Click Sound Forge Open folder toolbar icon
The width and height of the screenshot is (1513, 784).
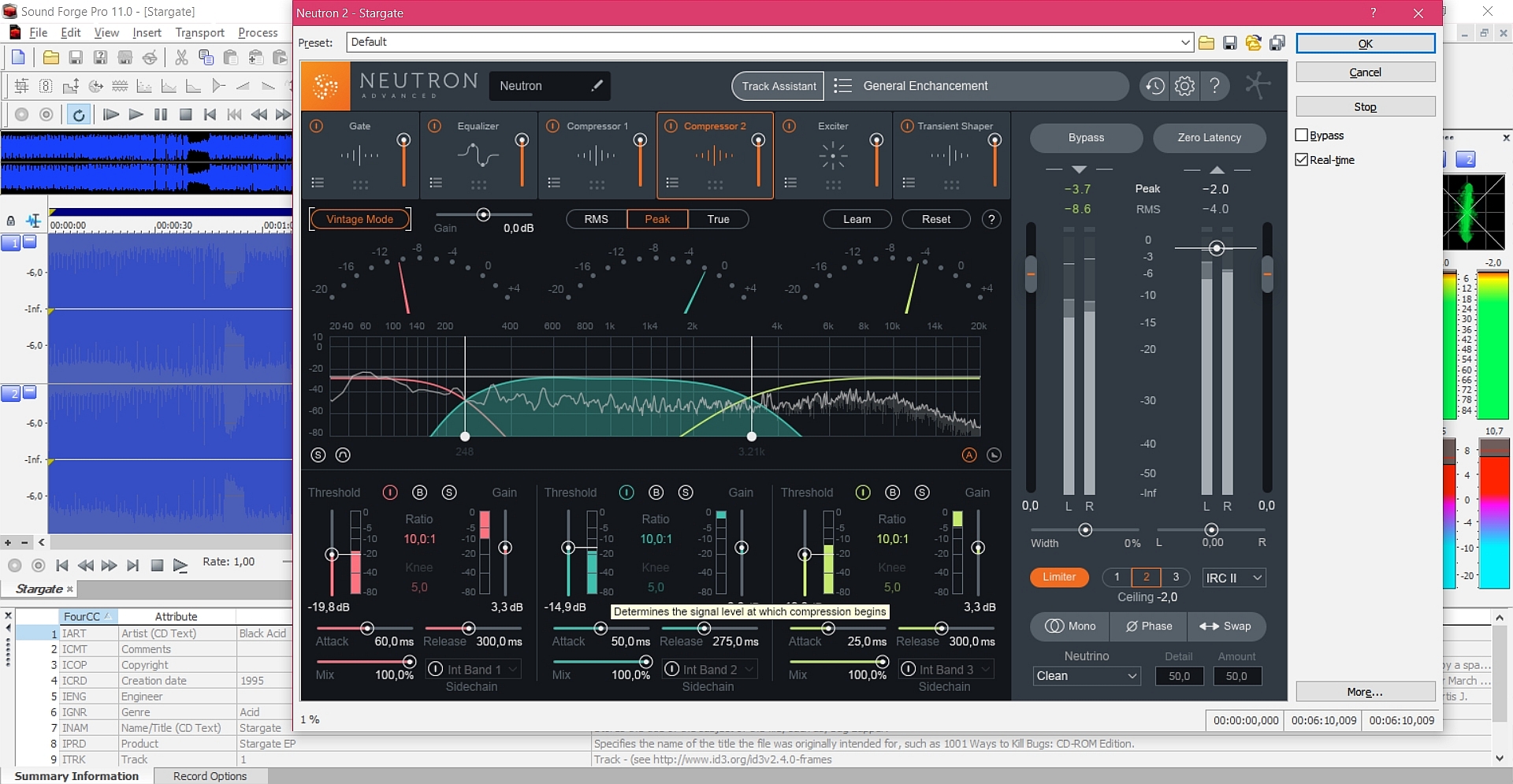(51, 58)
